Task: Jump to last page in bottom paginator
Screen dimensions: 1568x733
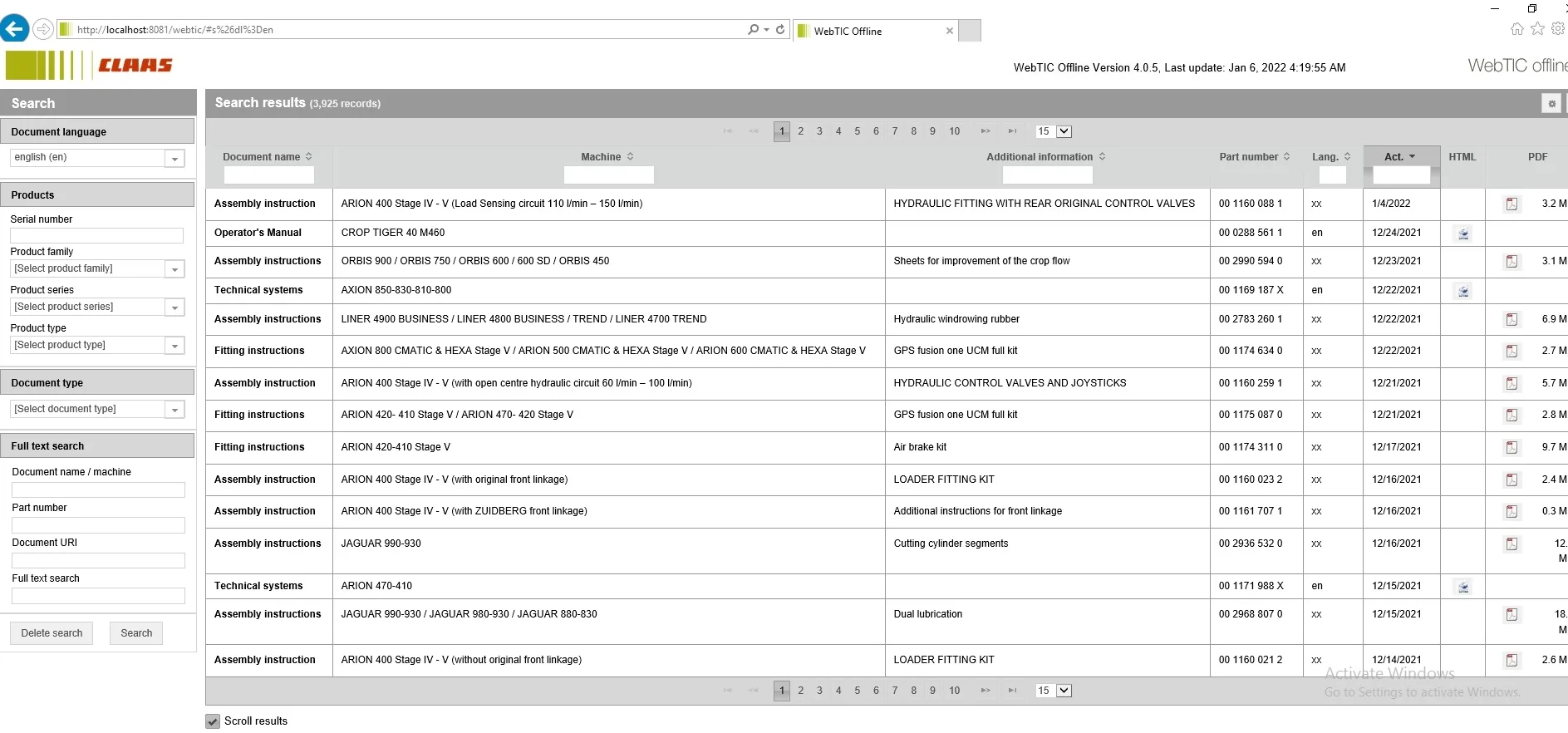Action: click(1012, 691)
